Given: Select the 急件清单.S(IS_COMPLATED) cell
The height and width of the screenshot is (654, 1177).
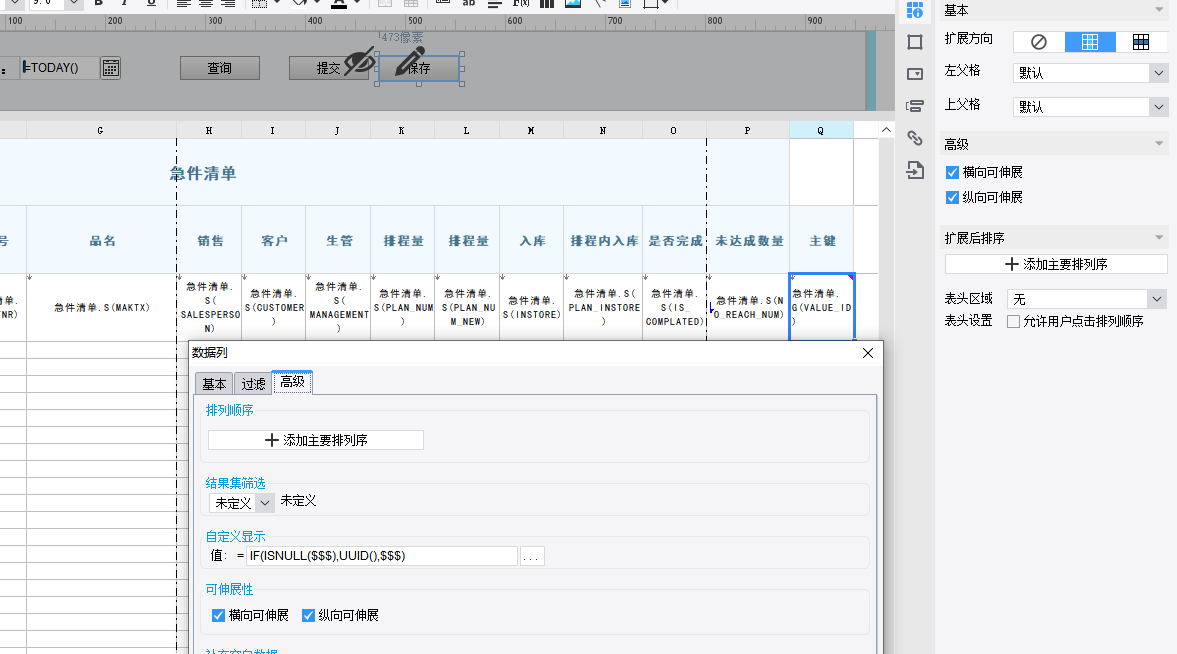Looking at the screenshot, I should (675, 307).
